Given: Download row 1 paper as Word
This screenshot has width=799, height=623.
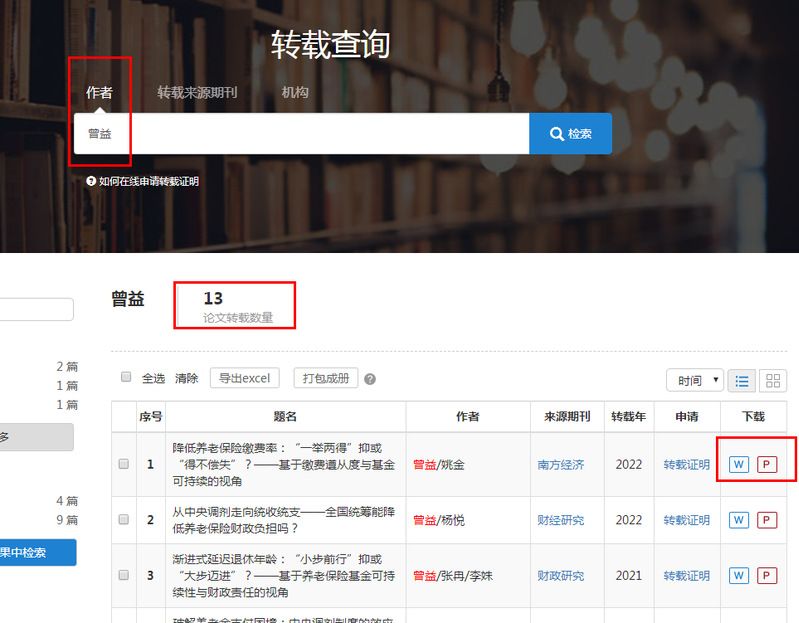Looking at the screenshot, I should [x=739, y=464].
